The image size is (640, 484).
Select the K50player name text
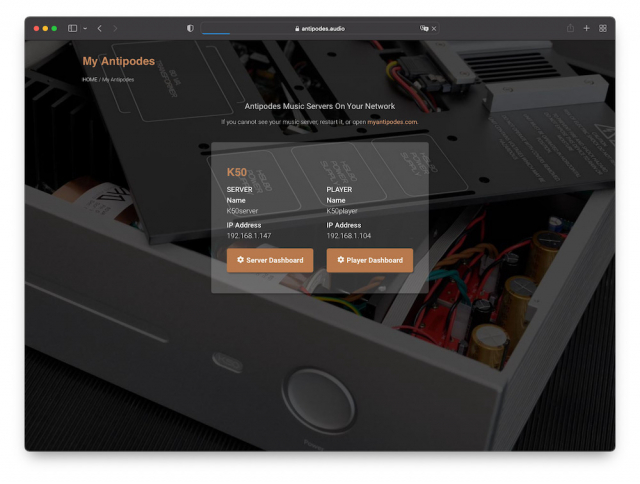click(x=342, y=211)
